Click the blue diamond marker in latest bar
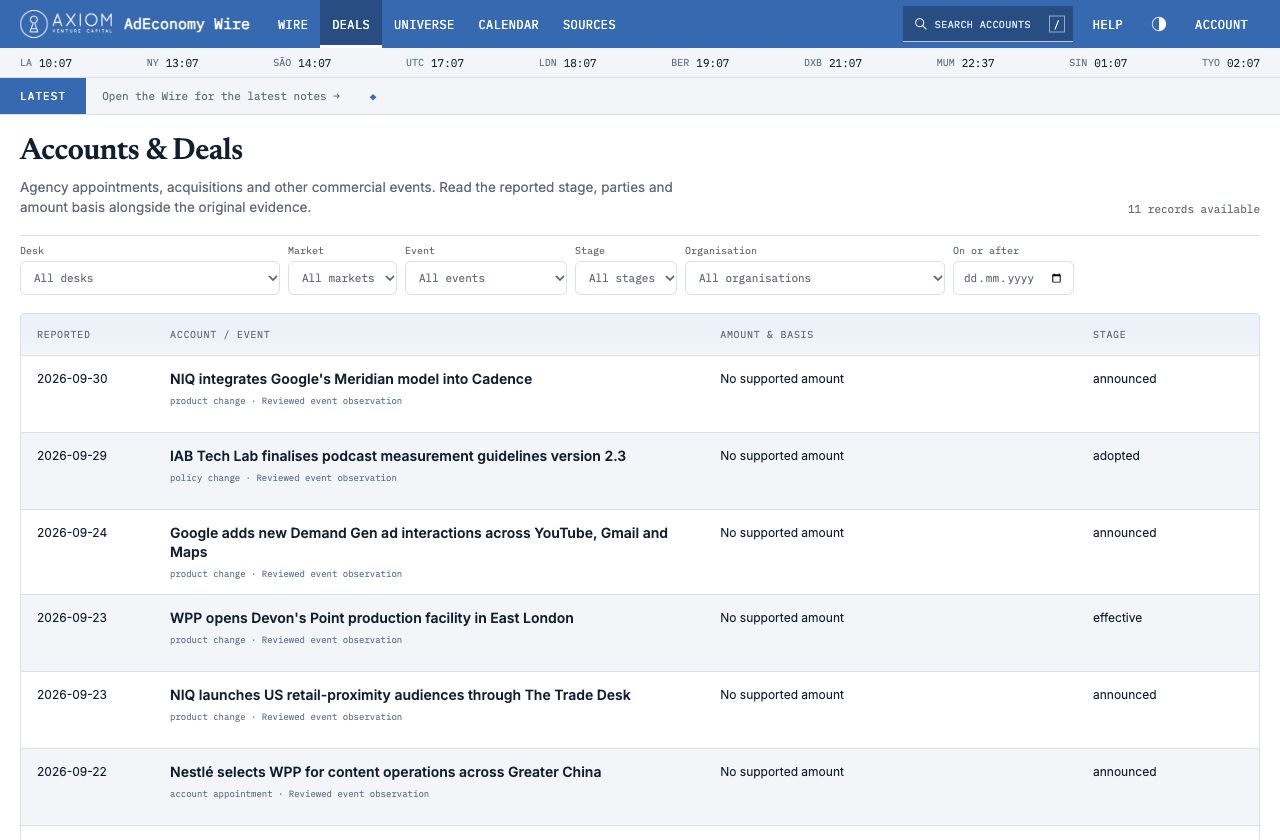This screenshot has width=1280, height=840. 373,97
